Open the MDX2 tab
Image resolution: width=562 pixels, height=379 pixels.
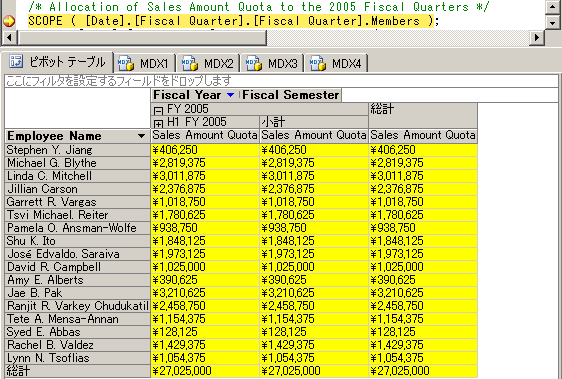(208, 63)
